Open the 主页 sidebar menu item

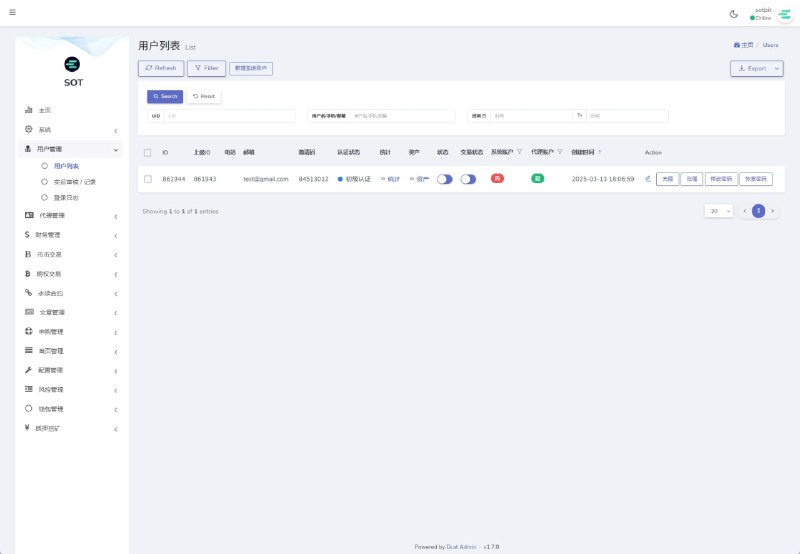coord(71,110)
